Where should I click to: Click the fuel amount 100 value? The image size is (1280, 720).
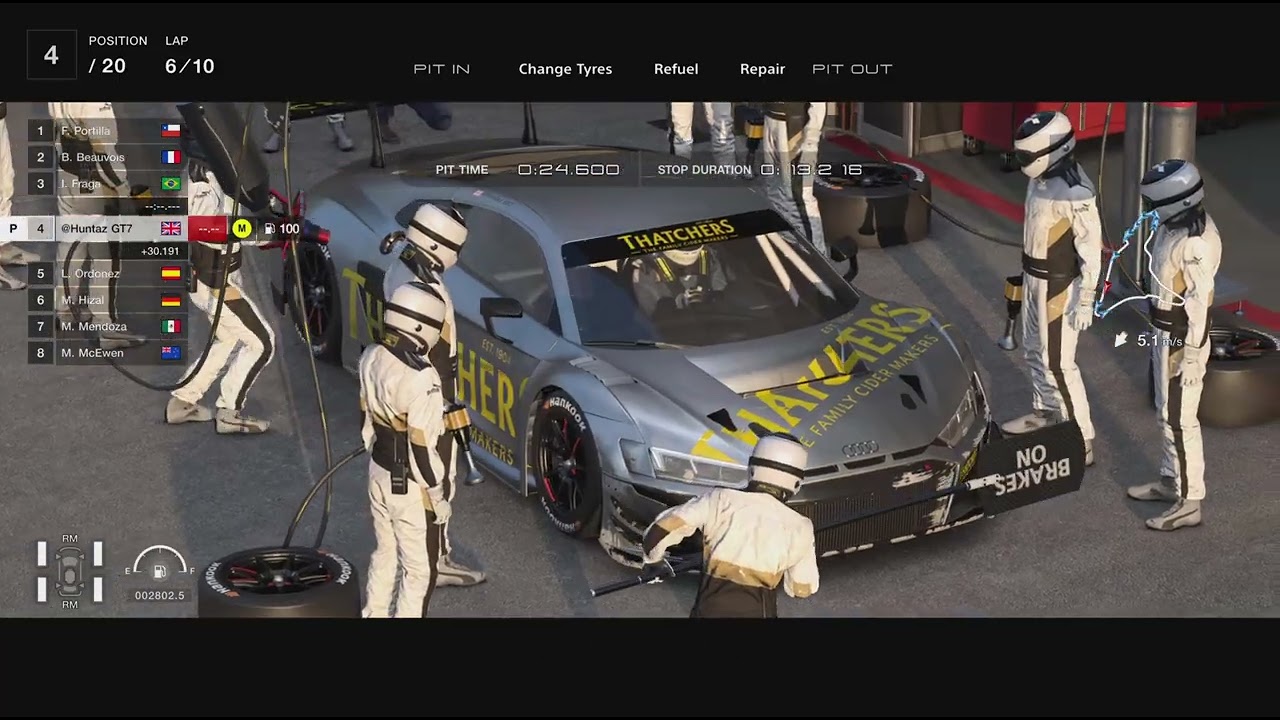[289, 229]
